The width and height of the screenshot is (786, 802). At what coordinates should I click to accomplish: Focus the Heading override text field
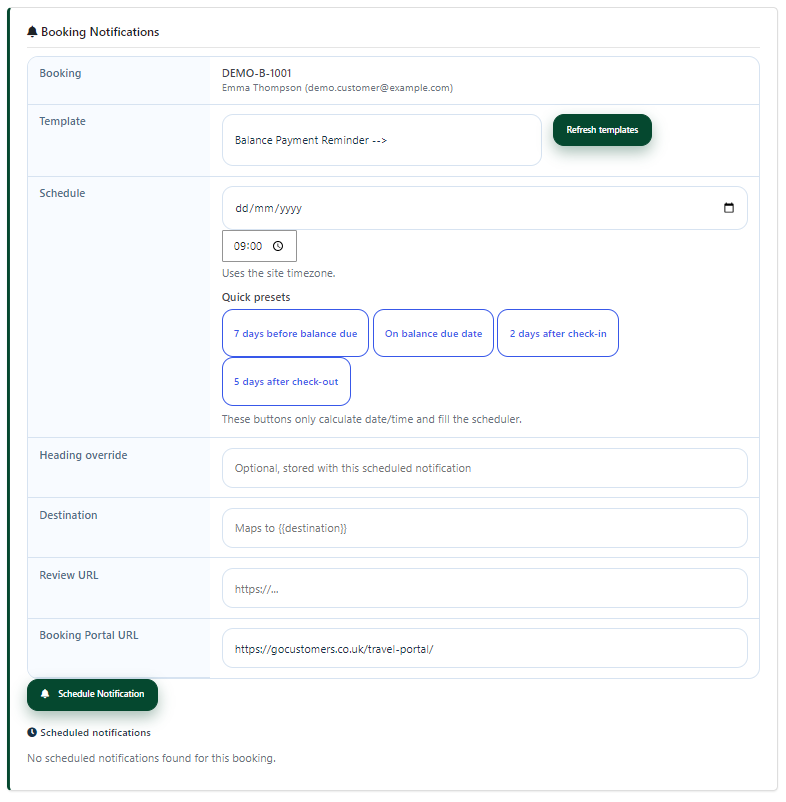[484, 468]
